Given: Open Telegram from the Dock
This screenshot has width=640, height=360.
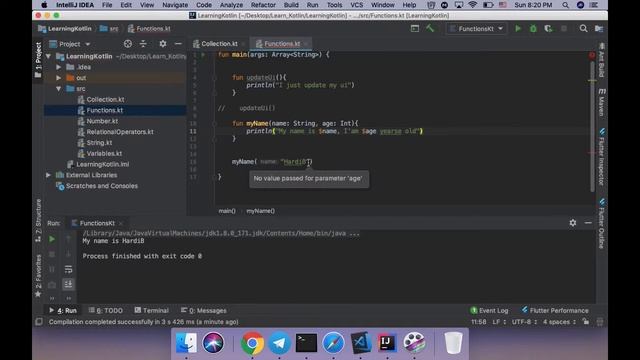Looking at the screenshot, I should (x=279, y=343).
